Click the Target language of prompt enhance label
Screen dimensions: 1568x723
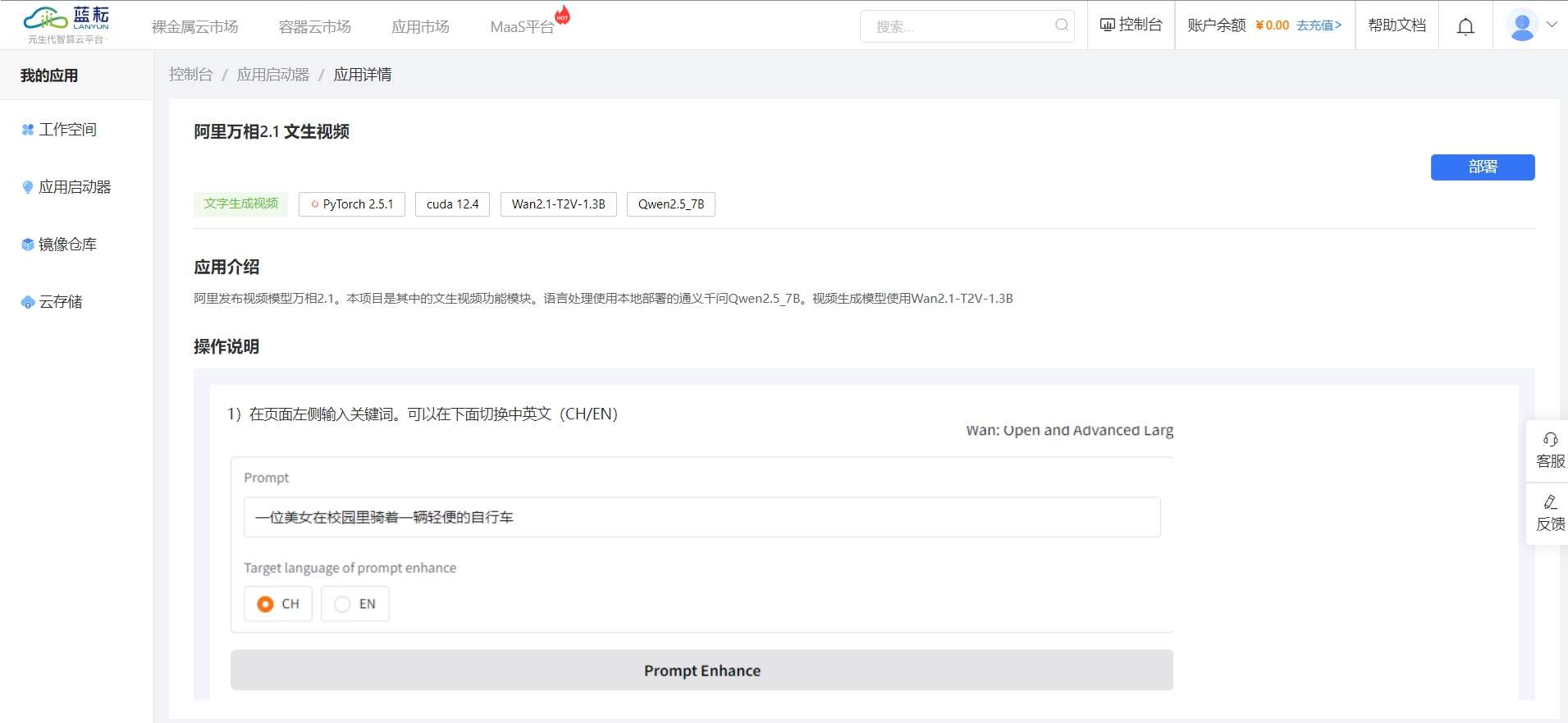click(x=350, y=568)
